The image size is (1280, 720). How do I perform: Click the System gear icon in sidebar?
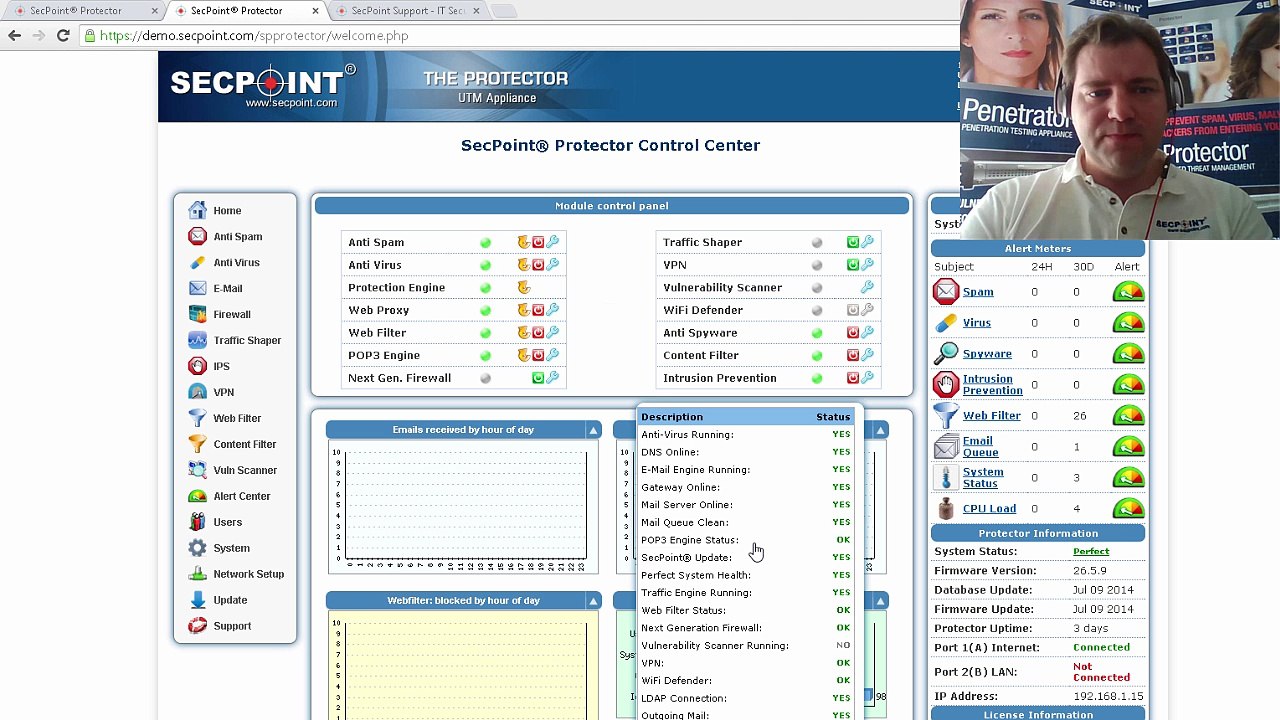[197, 549]
